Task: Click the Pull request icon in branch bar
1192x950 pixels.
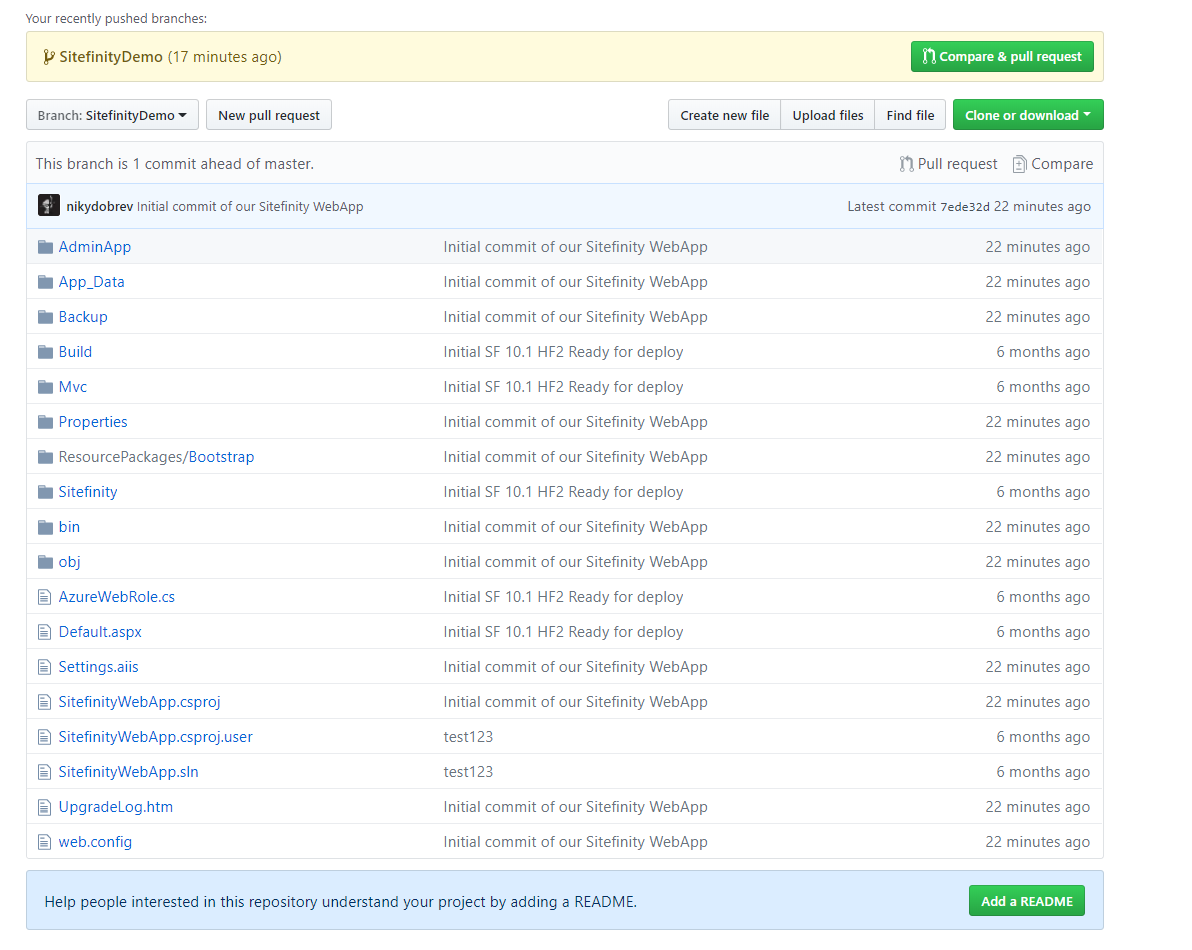Action: (x=906, y=164)
